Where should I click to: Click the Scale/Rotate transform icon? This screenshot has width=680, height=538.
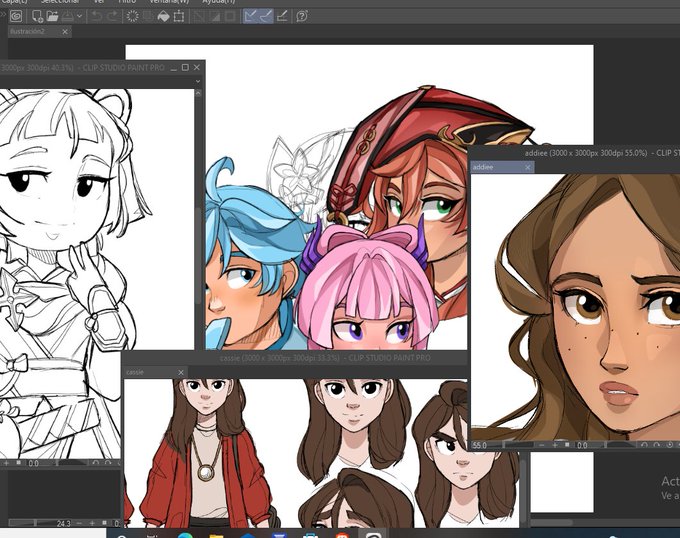click(x=179, y=16)
